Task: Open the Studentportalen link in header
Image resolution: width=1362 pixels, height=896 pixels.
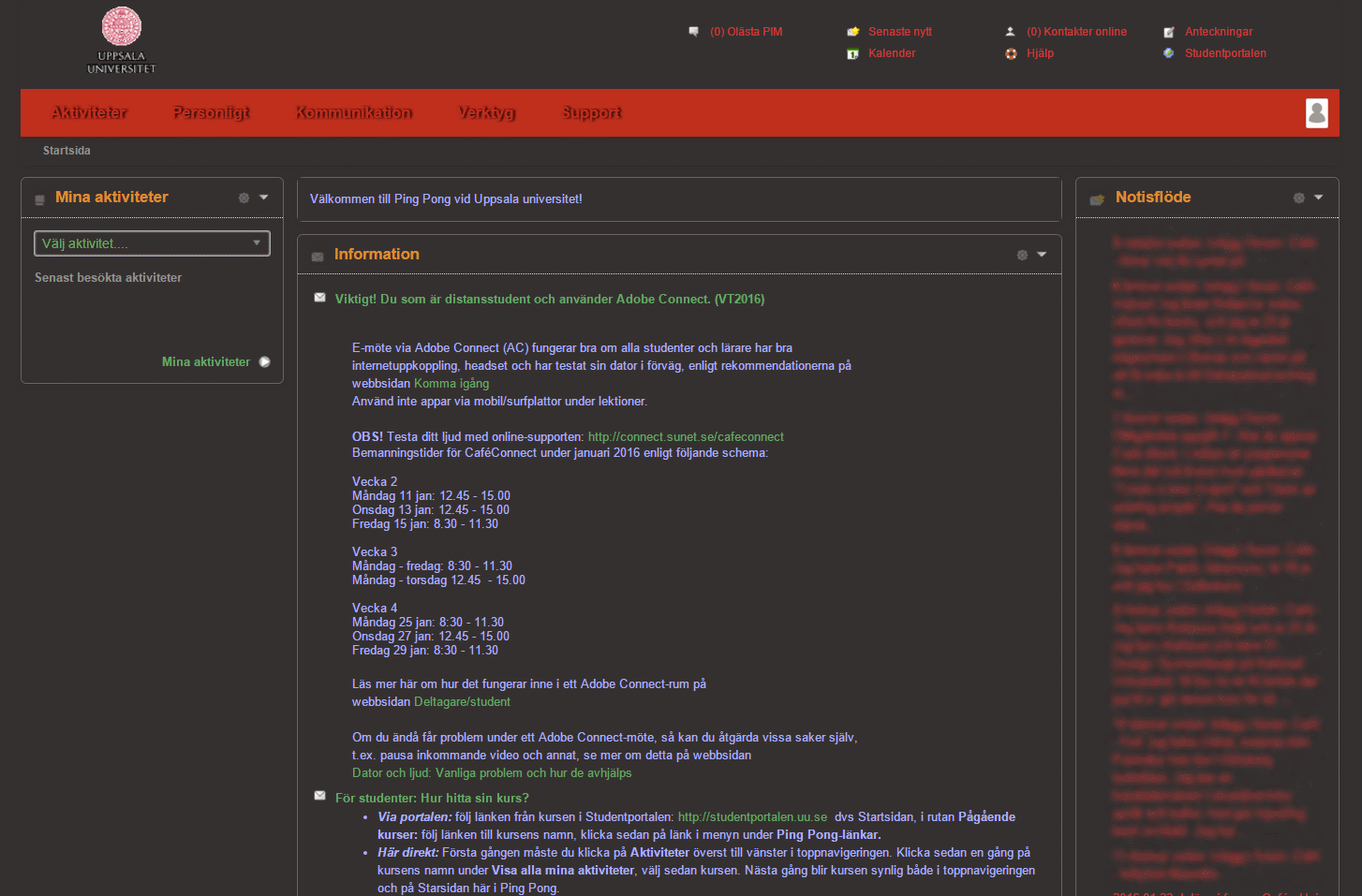Action: point(1225,53)
